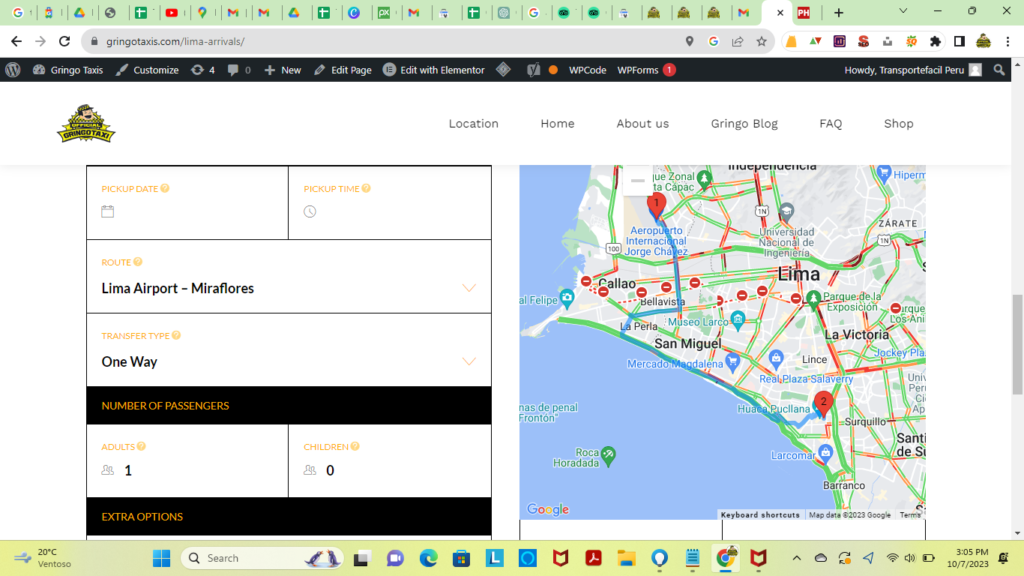
Task: Bookmark this page with the star icon
Action: click(761, 41)
